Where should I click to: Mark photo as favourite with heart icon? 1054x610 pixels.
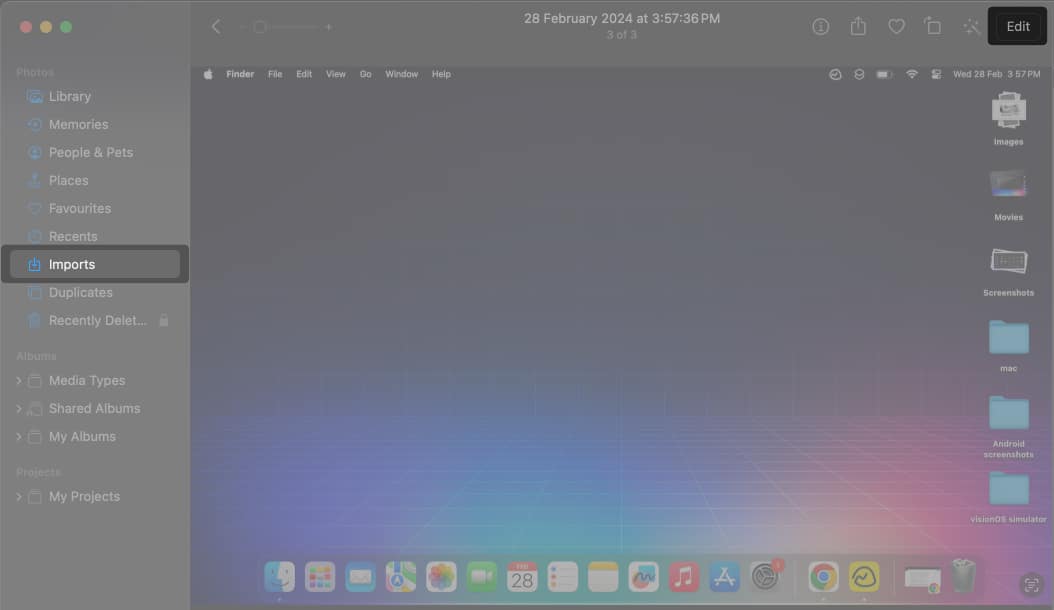(x=896, y=26)
